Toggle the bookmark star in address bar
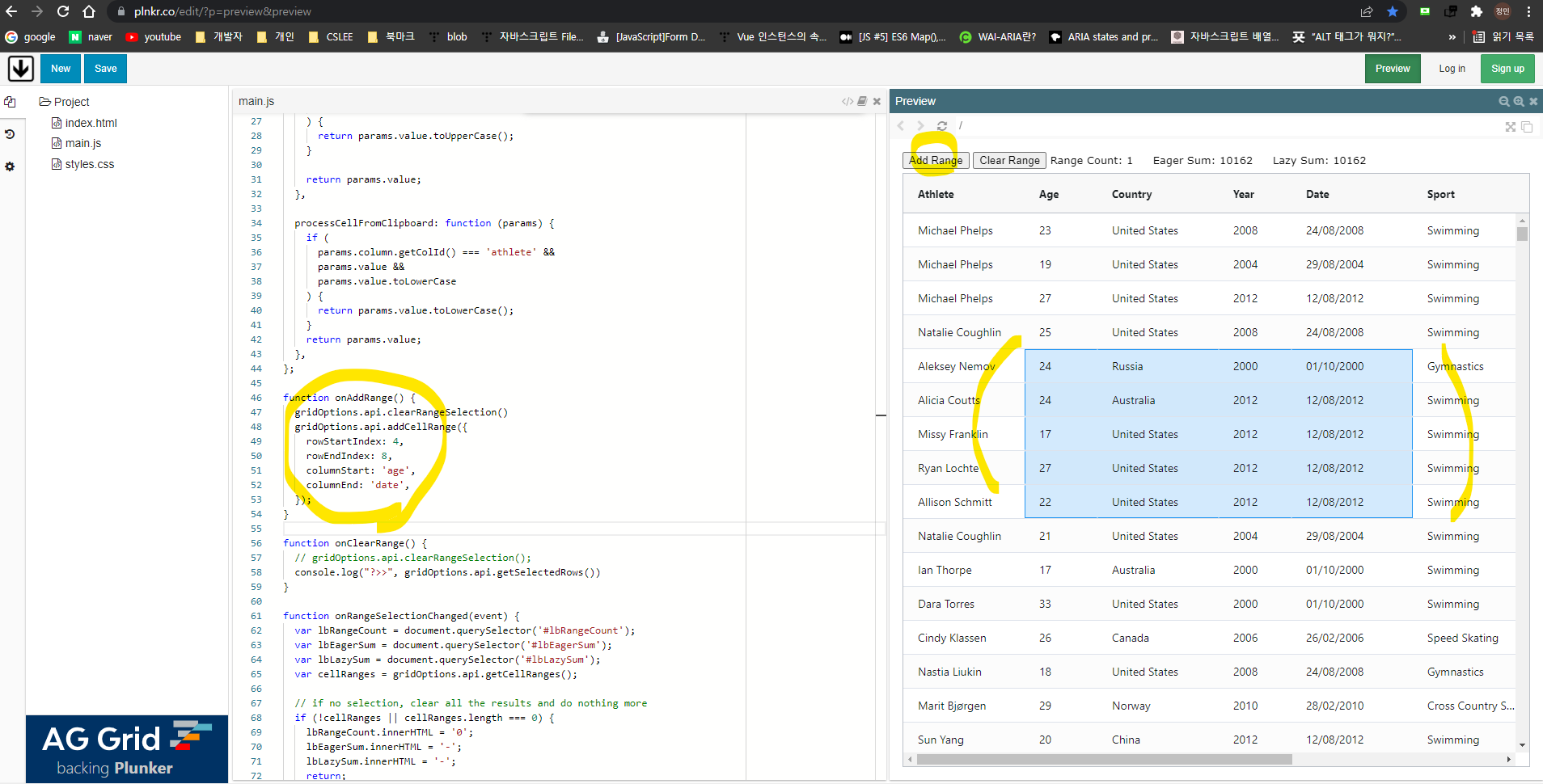This screenshot has height=784, width=1543. click(x=1393, y=11)
